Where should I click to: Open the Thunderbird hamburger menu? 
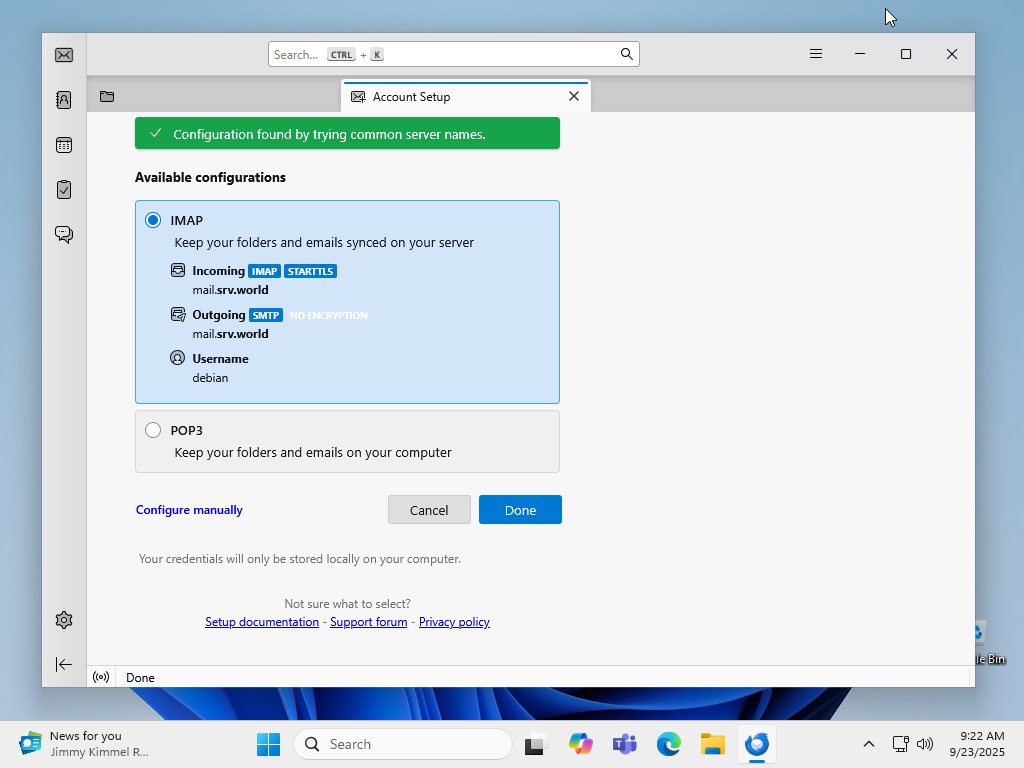[816, 54]
